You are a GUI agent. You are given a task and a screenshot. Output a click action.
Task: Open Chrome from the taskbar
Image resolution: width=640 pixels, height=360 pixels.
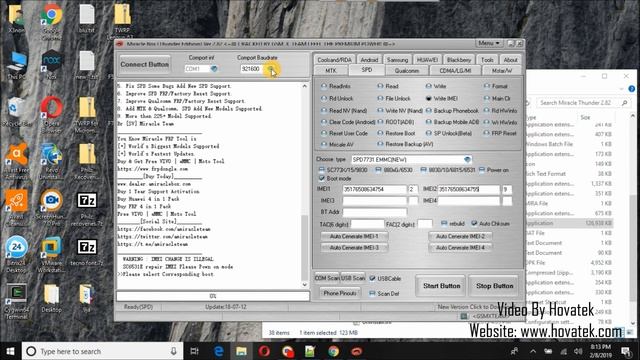coord(333,351)
